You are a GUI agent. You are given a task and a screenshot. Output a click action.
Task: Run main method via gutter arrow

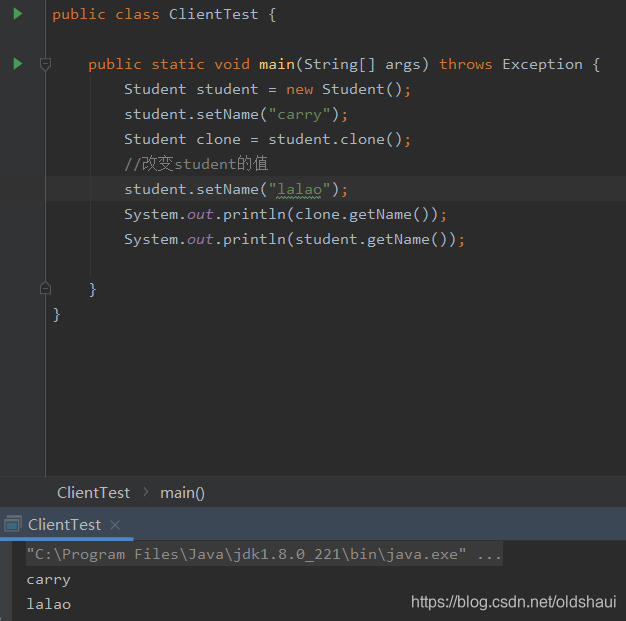[18, 64]
